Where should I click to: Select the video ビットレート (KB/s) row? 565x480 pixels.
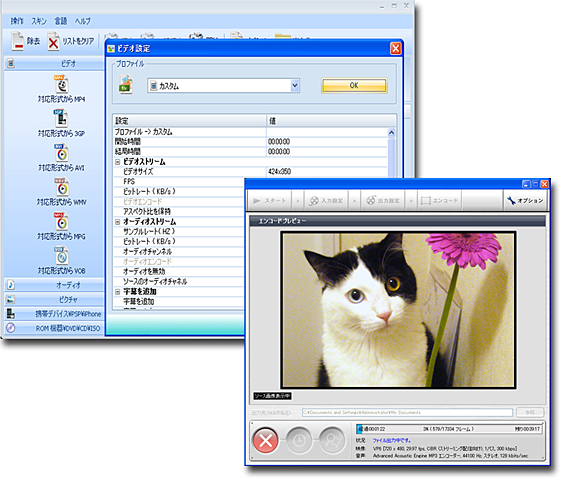[179, 192]
